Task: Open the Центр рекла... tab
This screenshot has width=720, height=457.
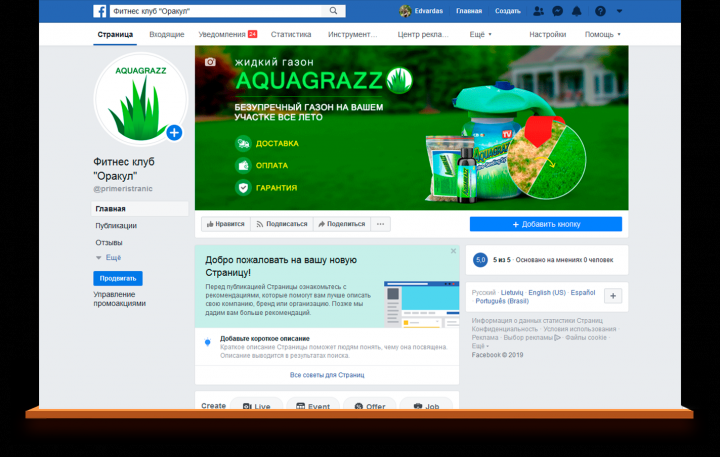Action: pos(423,34)
